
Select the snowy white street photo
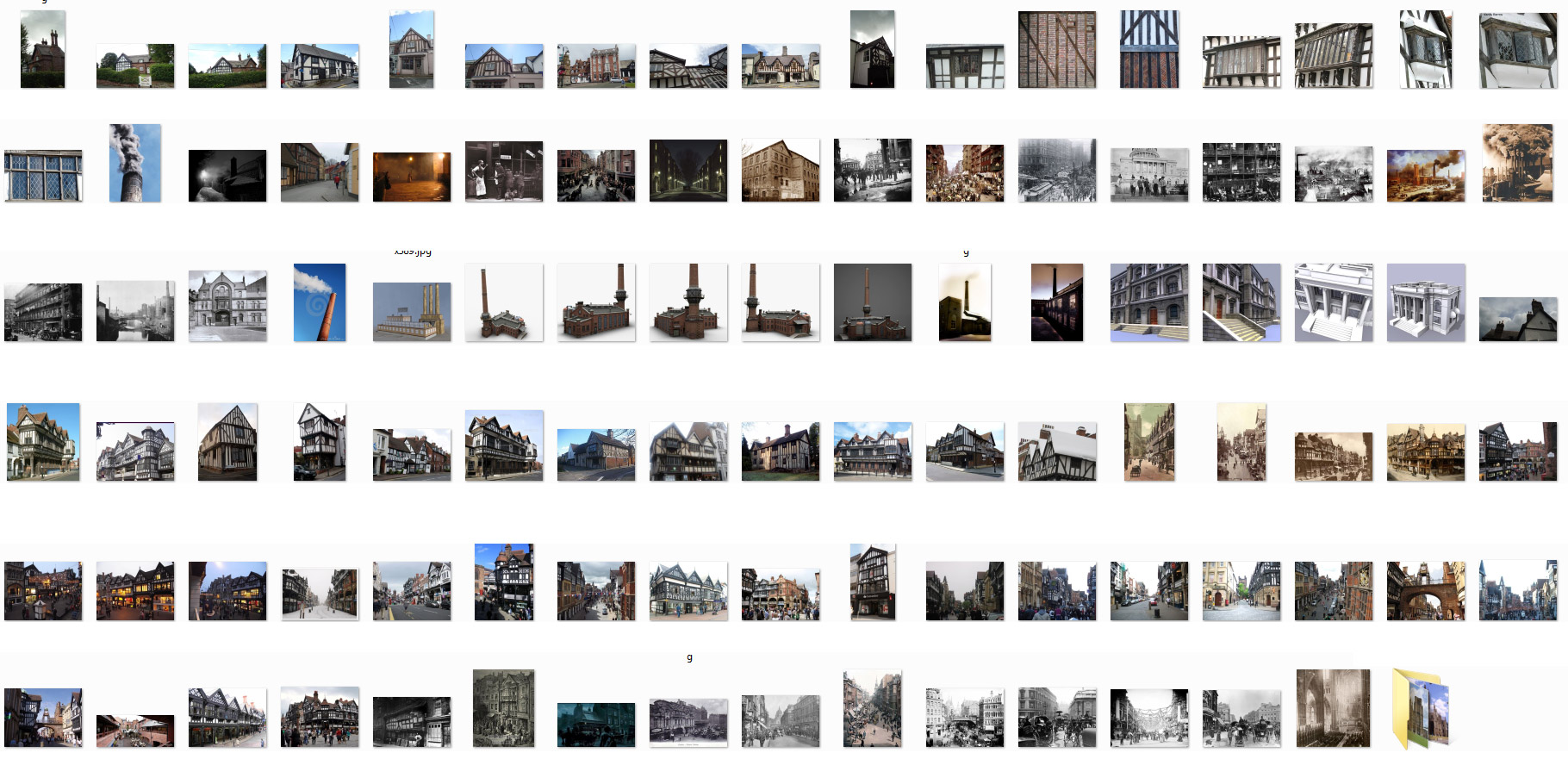click(x=320, y=593)
